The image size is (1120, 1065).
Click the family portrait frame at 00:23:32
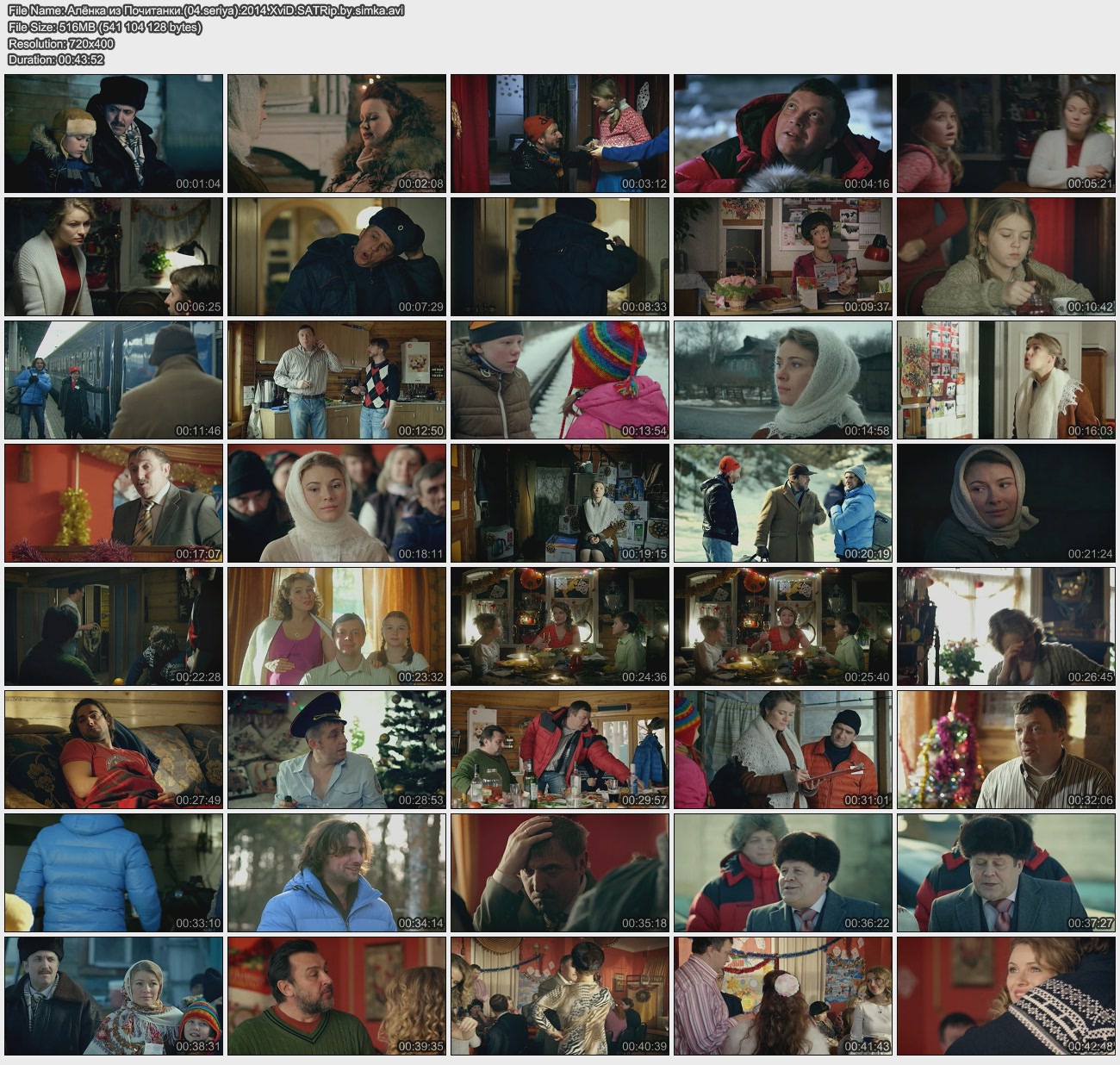[337, 626]
